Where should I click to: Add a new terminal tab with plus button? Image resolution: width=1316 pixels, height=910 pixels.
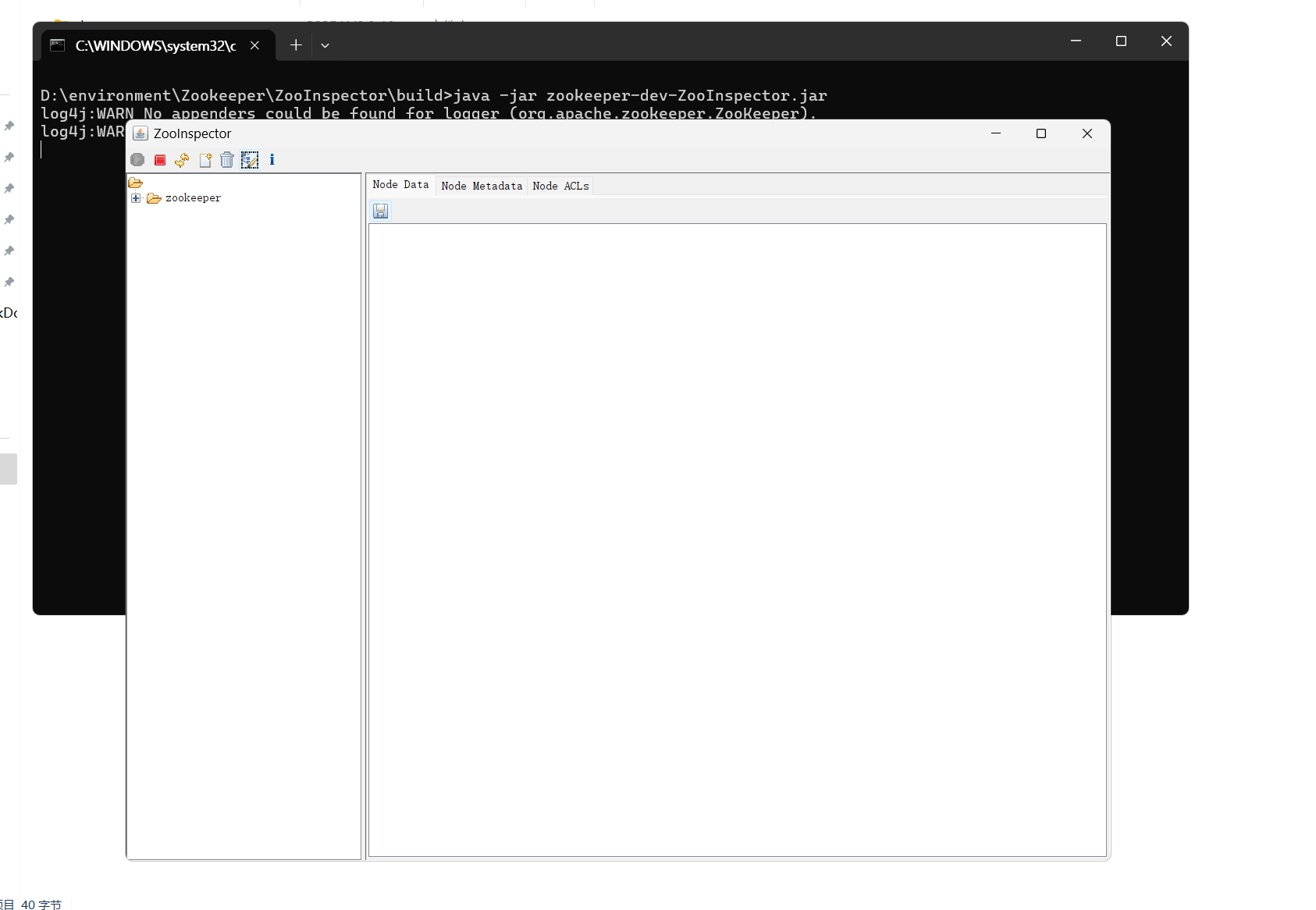coord(296,45)
